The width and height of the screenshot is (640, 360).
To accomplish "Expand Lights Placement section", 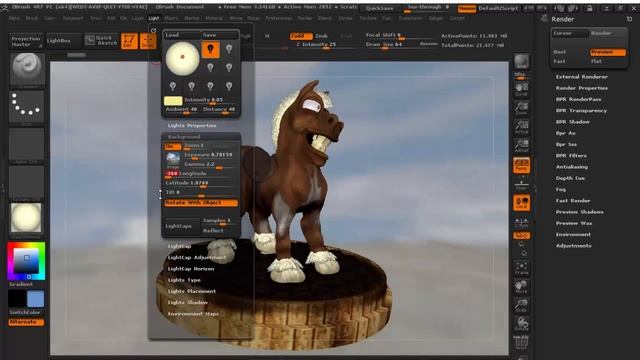I will (x=191, y=291).
